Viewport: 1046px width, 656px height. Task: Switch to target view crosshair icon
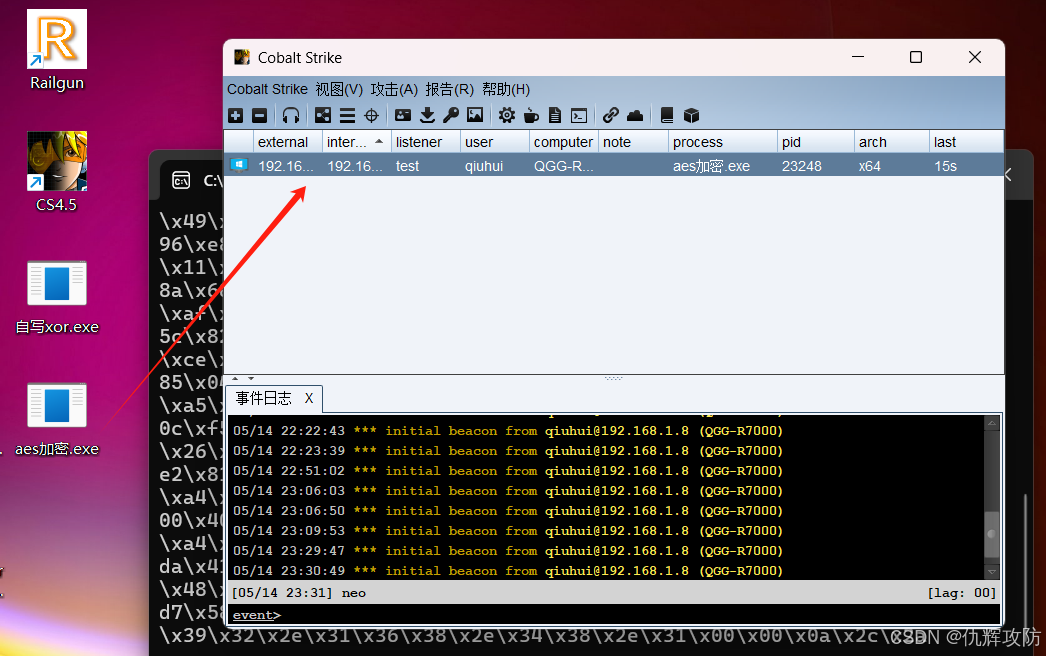click(x=372, y=115)
